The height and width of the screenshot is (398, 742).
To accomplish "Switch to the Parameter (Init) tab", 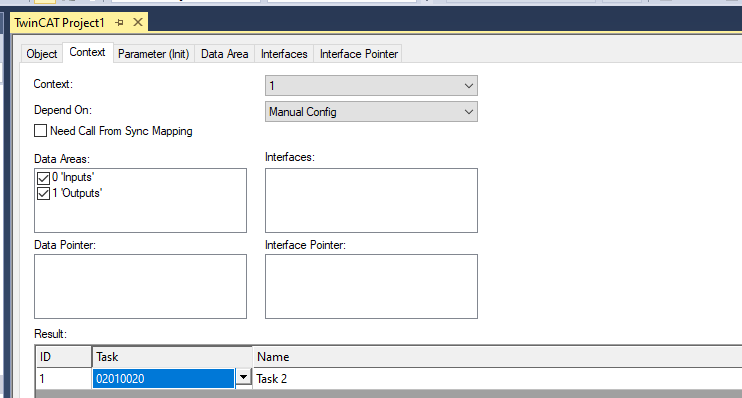I will (153, 54).
